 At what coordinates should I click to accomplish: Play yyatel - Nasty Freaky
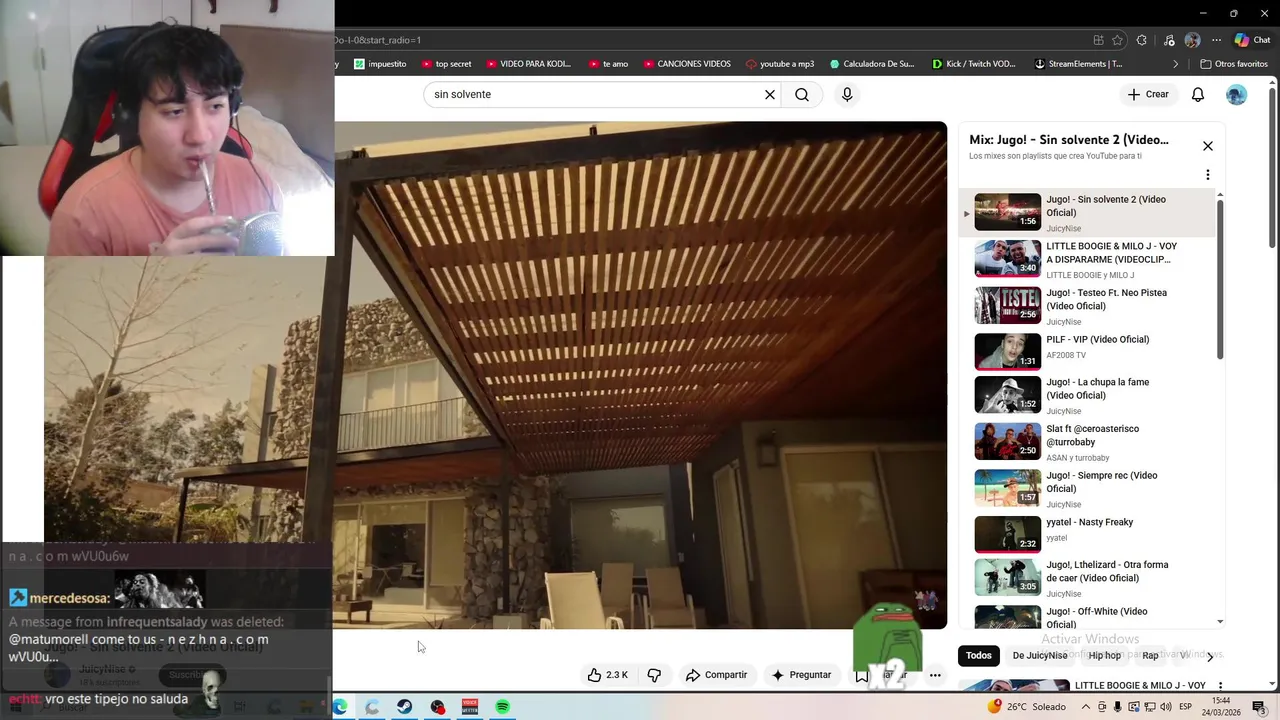[x=1089, y=534]
